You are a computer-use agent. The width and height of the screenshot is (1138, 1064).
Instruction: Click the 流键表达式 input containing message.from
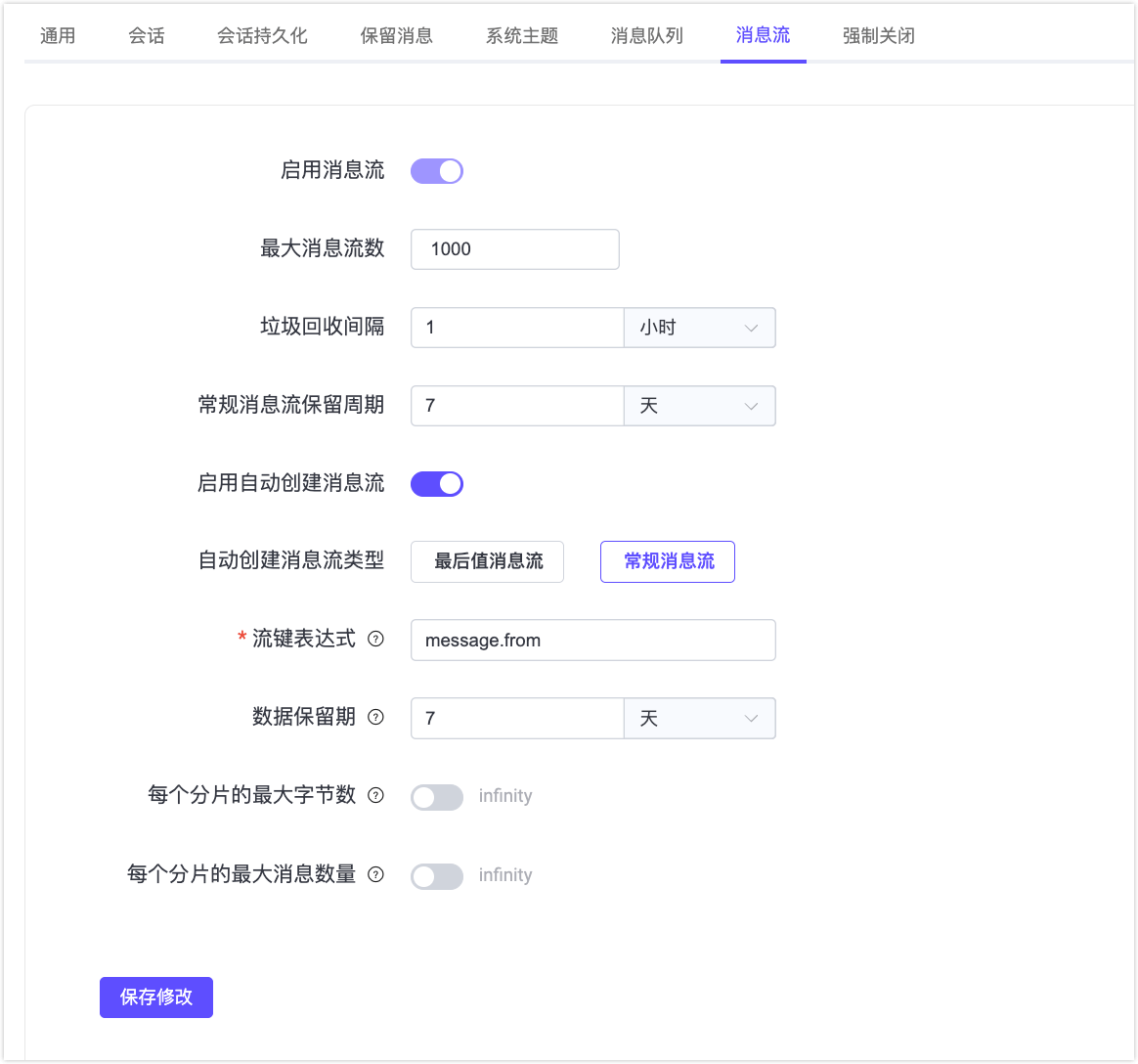click(592, 640)
